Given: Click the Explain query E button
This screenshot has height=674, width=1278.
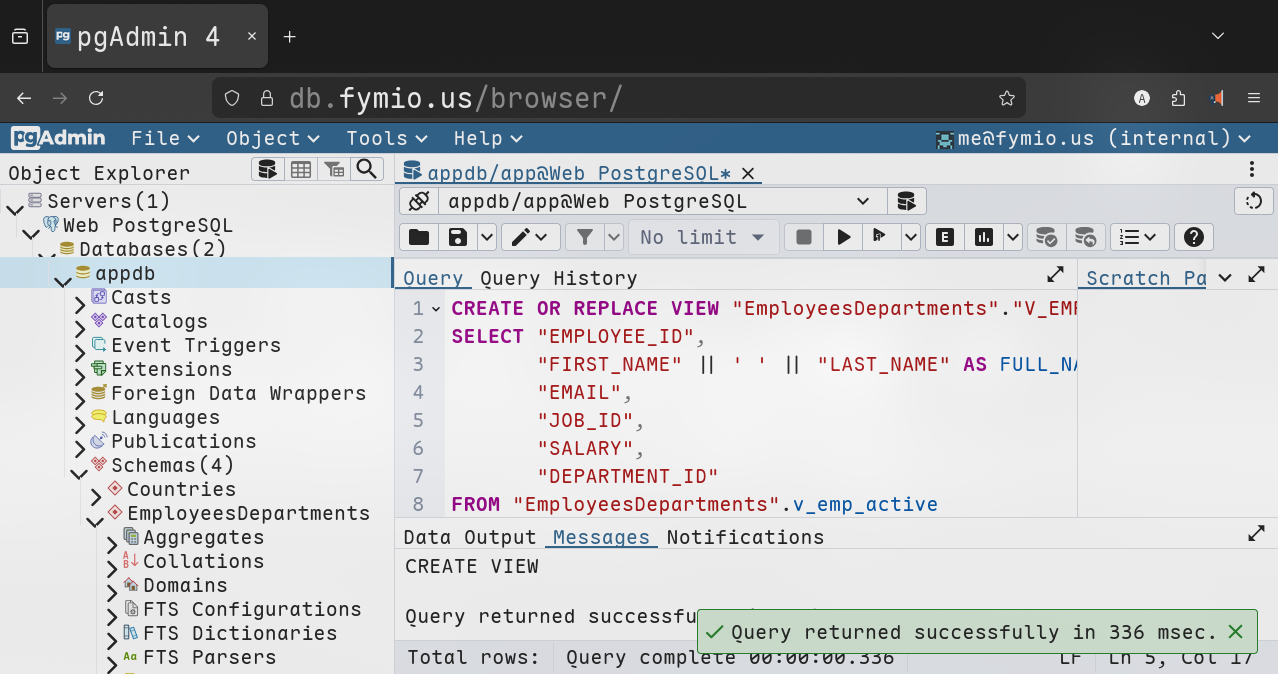Looking at the screenshot, I should pyautogui.click(x=944, y=237).
